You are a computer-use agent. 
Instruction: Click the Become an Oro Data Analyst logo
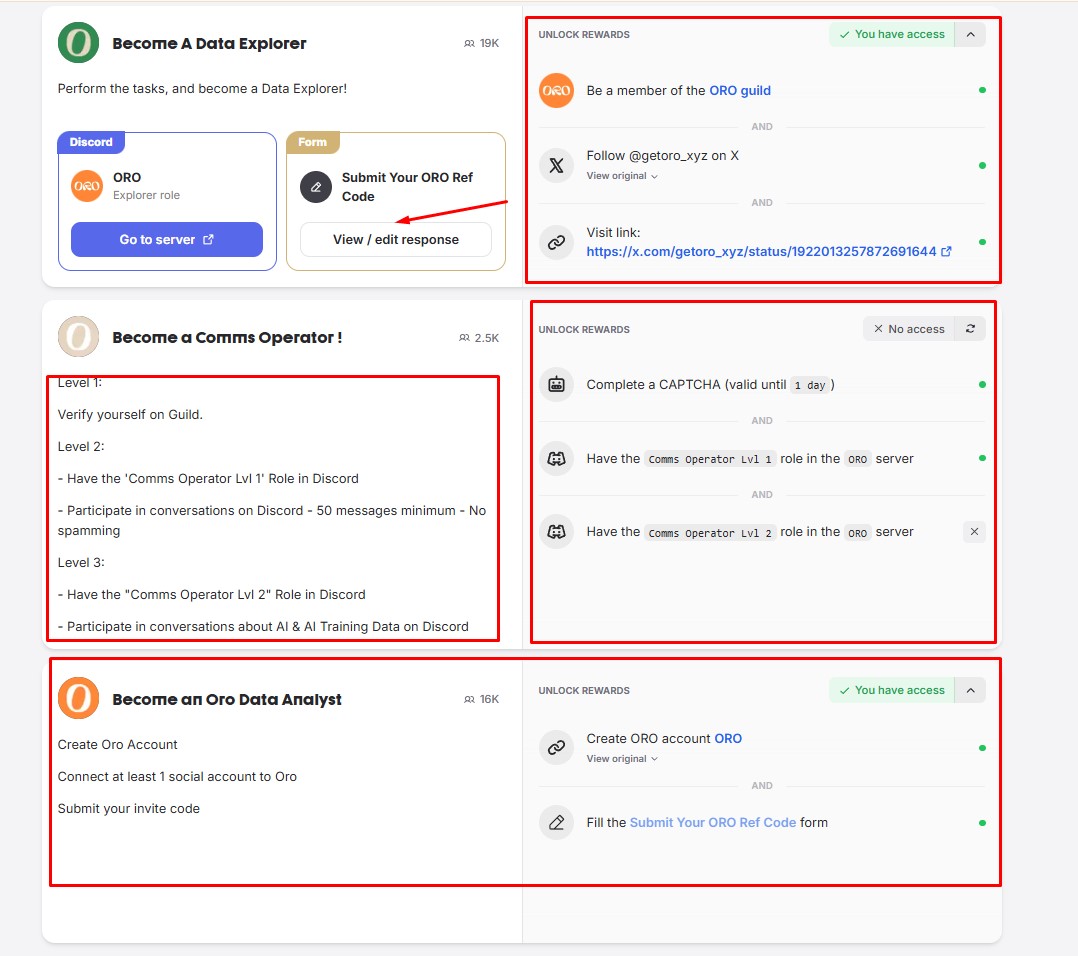point(78,699)
